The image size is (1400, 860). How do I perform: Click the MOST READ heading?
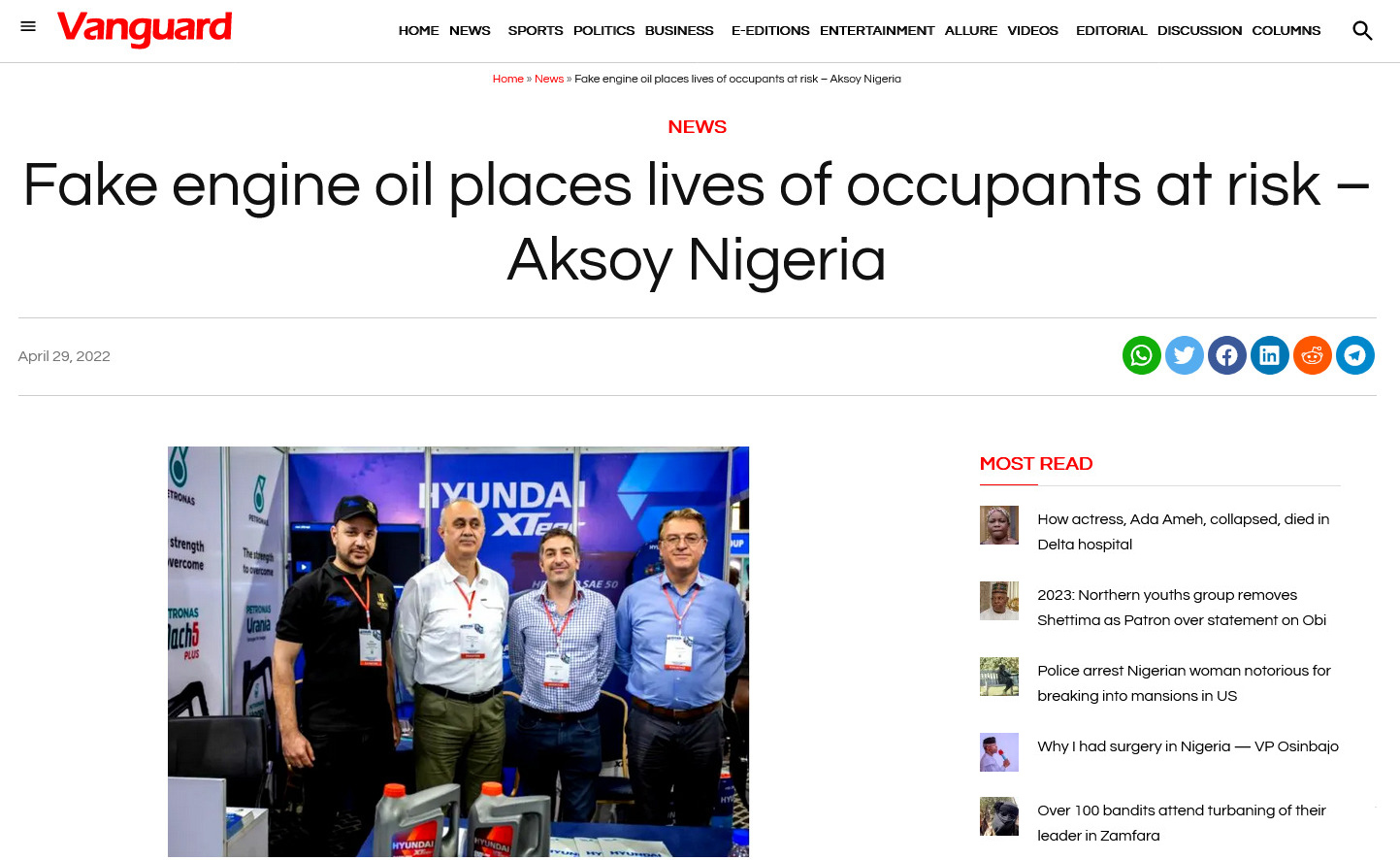tap(1036, 464)
